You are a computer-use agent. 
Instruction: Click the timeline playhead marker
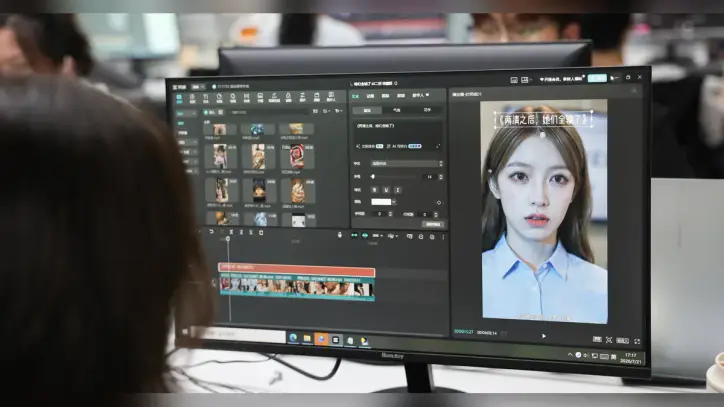pos(228,238)
